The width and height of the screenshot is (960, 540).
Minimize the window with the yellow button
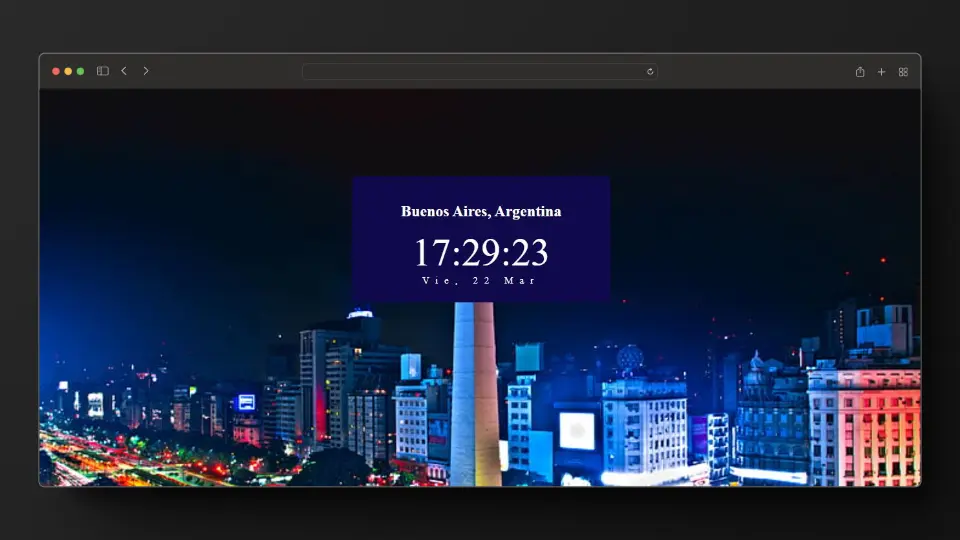coord(68,72)
